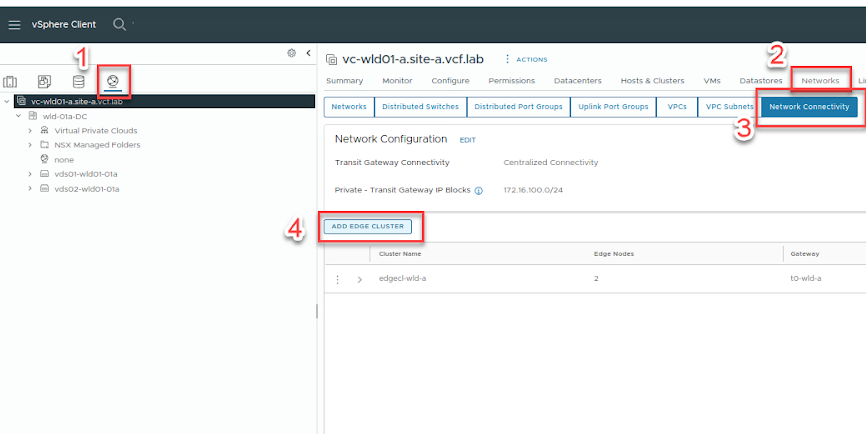
Task: Click the t0-wld-a gateway cell
Action: click(806, 278)
